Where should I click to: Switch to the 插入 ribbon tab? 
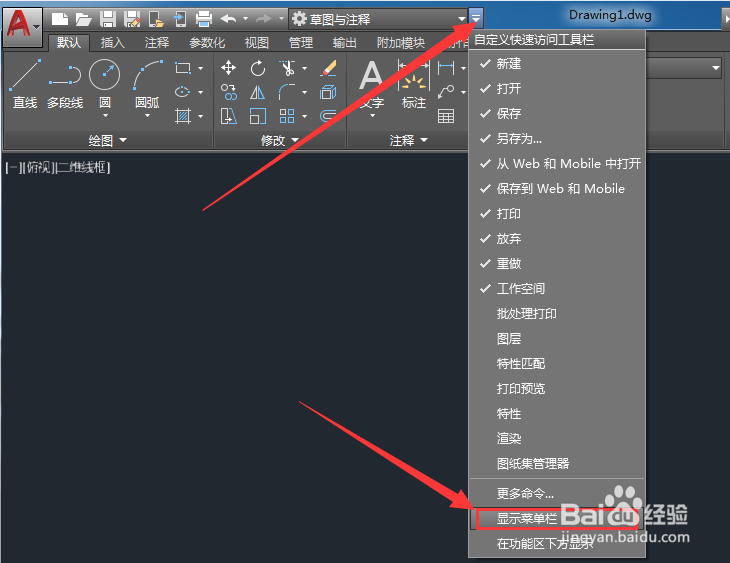click(112, 43)
